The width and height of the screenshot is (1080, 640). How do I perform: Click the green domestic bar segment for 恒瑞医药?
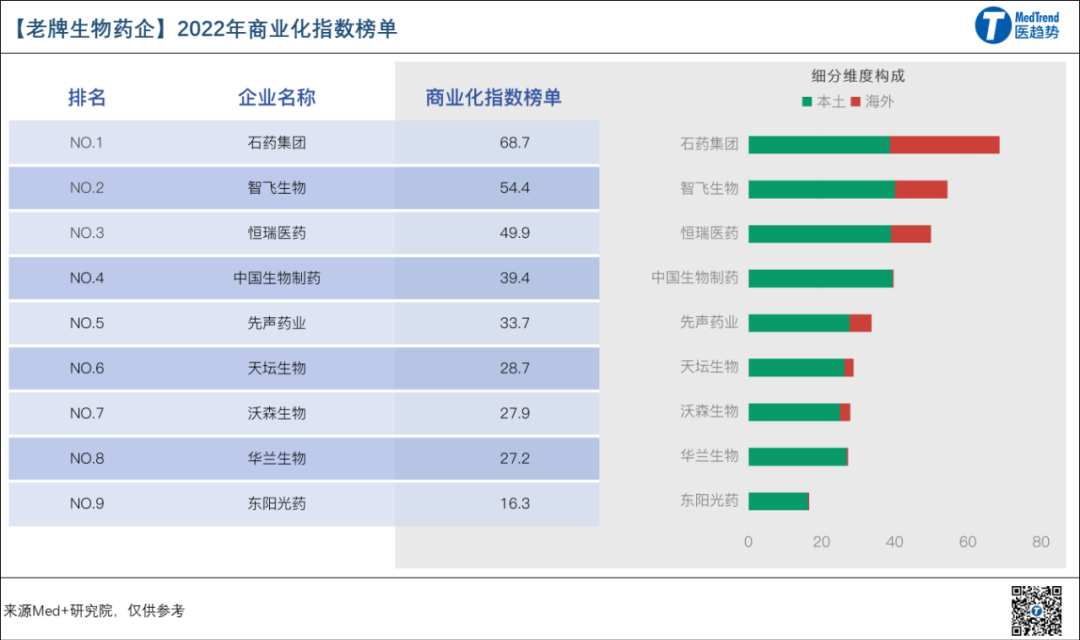pos(820,234)
